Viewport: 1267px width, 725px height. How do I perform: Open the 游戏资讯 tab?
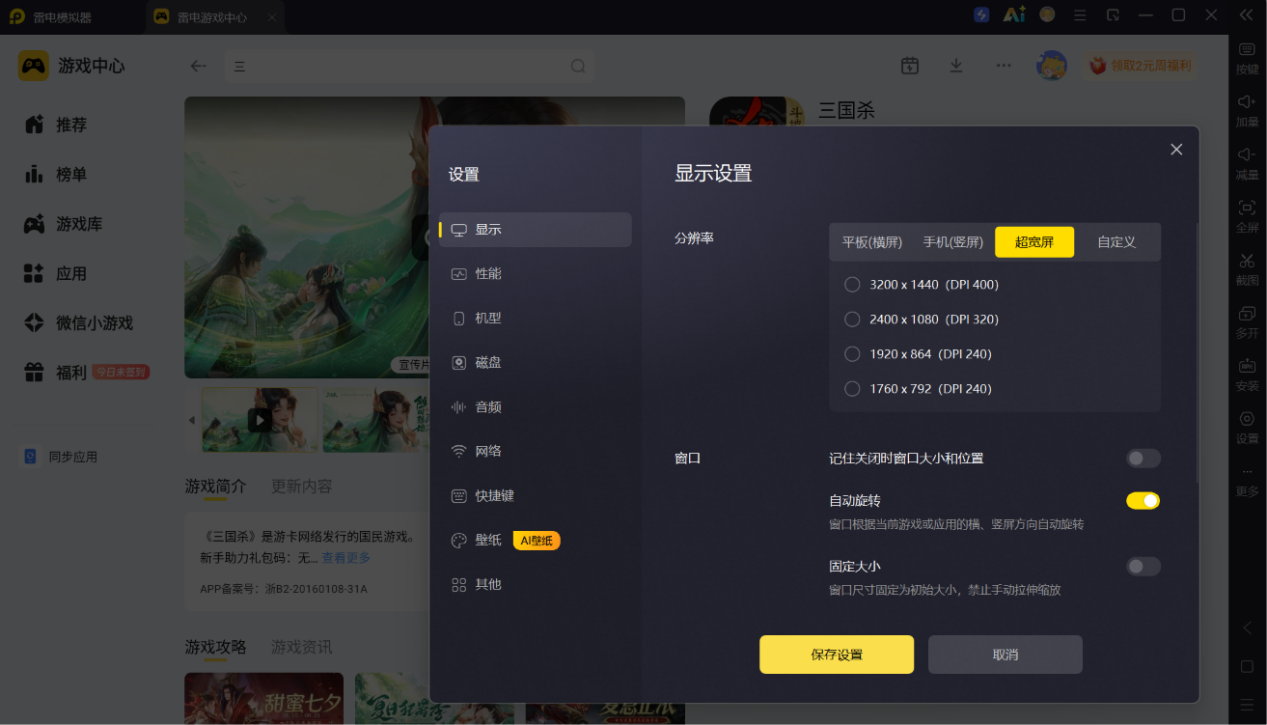click(x=302, y=648)
